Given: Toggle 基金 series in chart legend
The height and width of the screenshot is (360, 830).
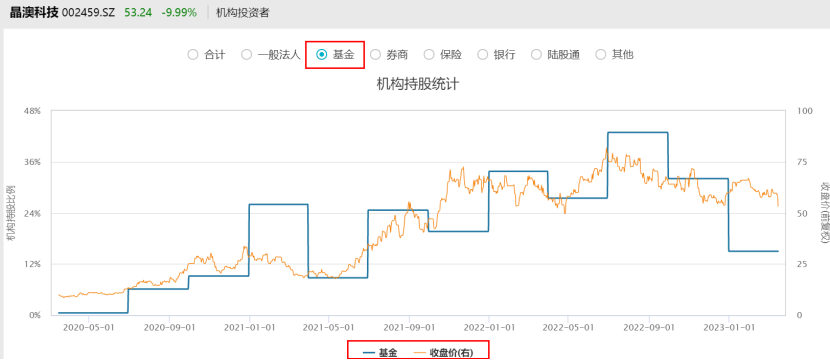Looking at the screenshot, I should click(x=380, y=352).
